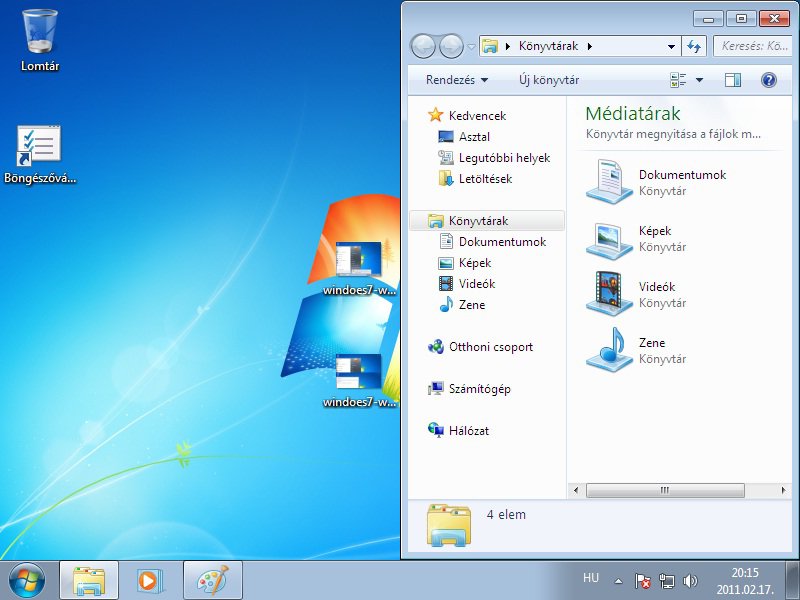800x600 pixels.
Task: Click the folder icon in address bar
Action: [490, 46]
